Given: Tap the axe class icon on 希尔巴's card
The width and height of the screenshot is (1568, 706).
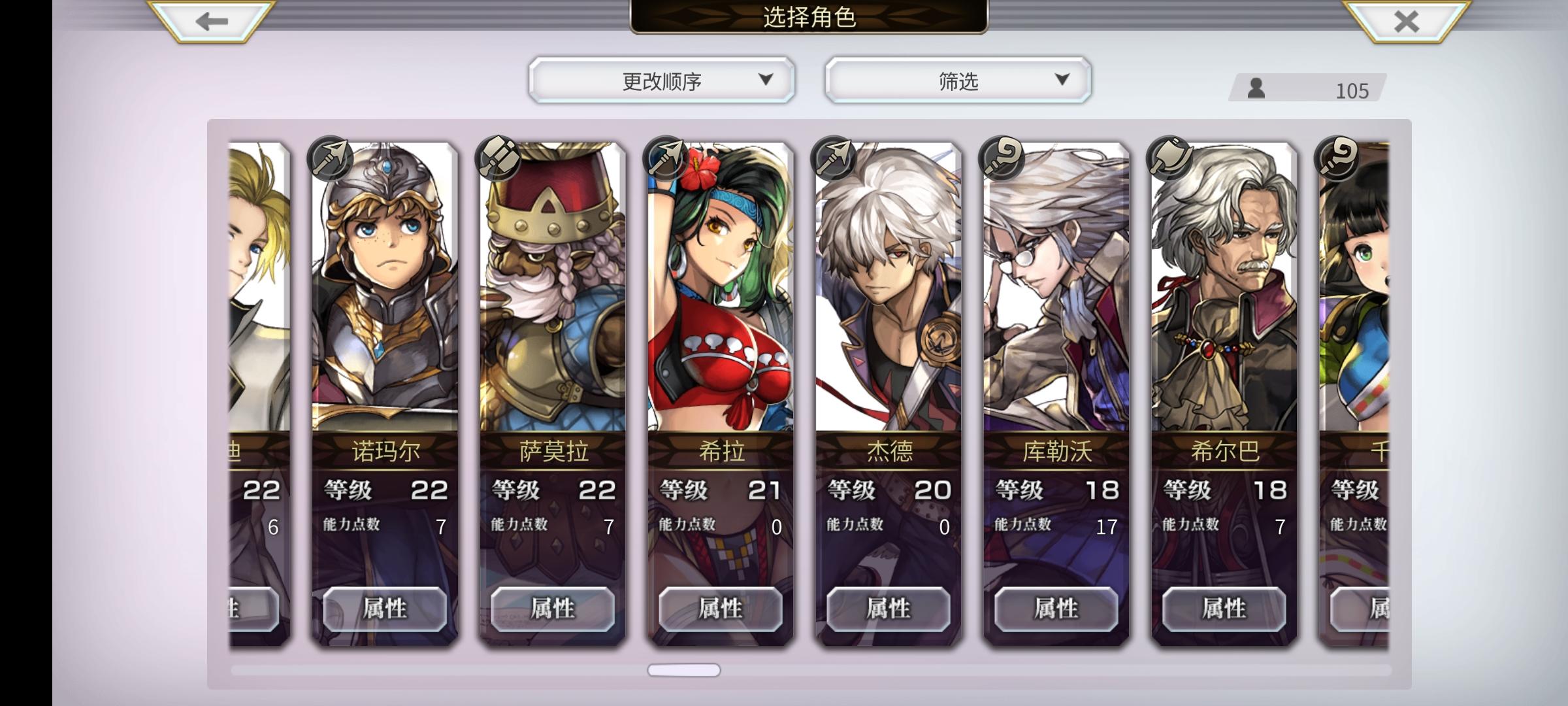Looking at the screenshot, I should point(1169,158).
